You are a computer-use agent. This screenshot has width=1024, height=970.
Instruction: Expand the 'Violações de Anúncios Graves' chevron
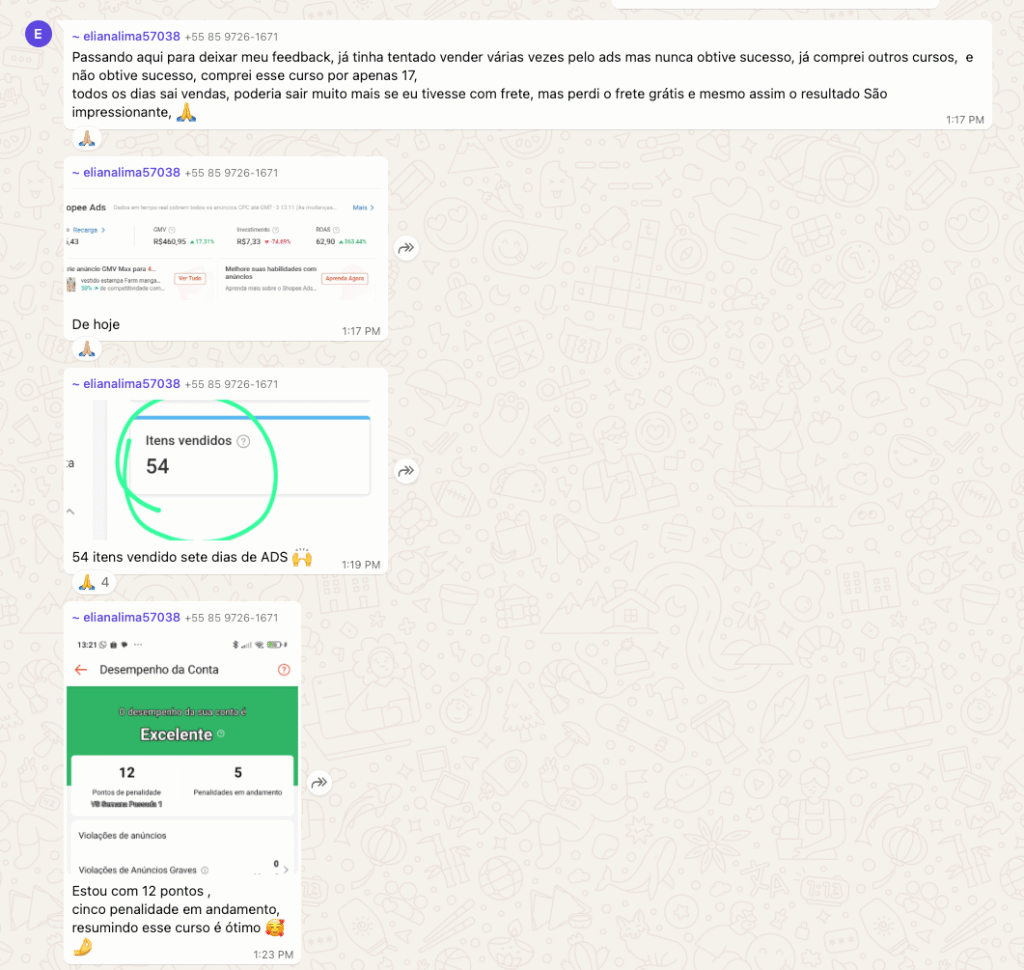tap(286, 869)
